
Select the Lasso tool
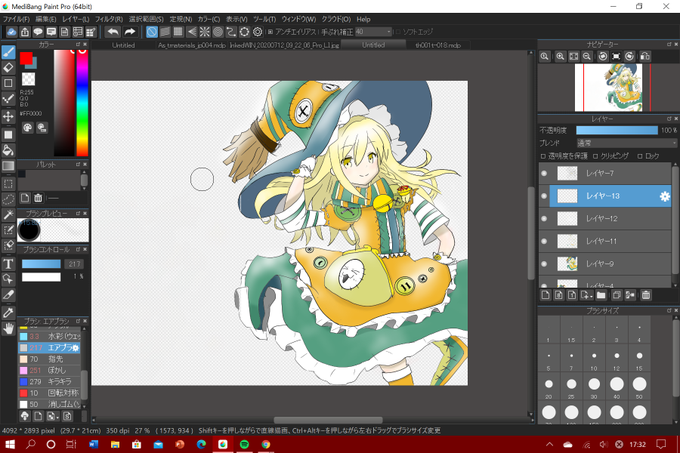click(8, 199)
